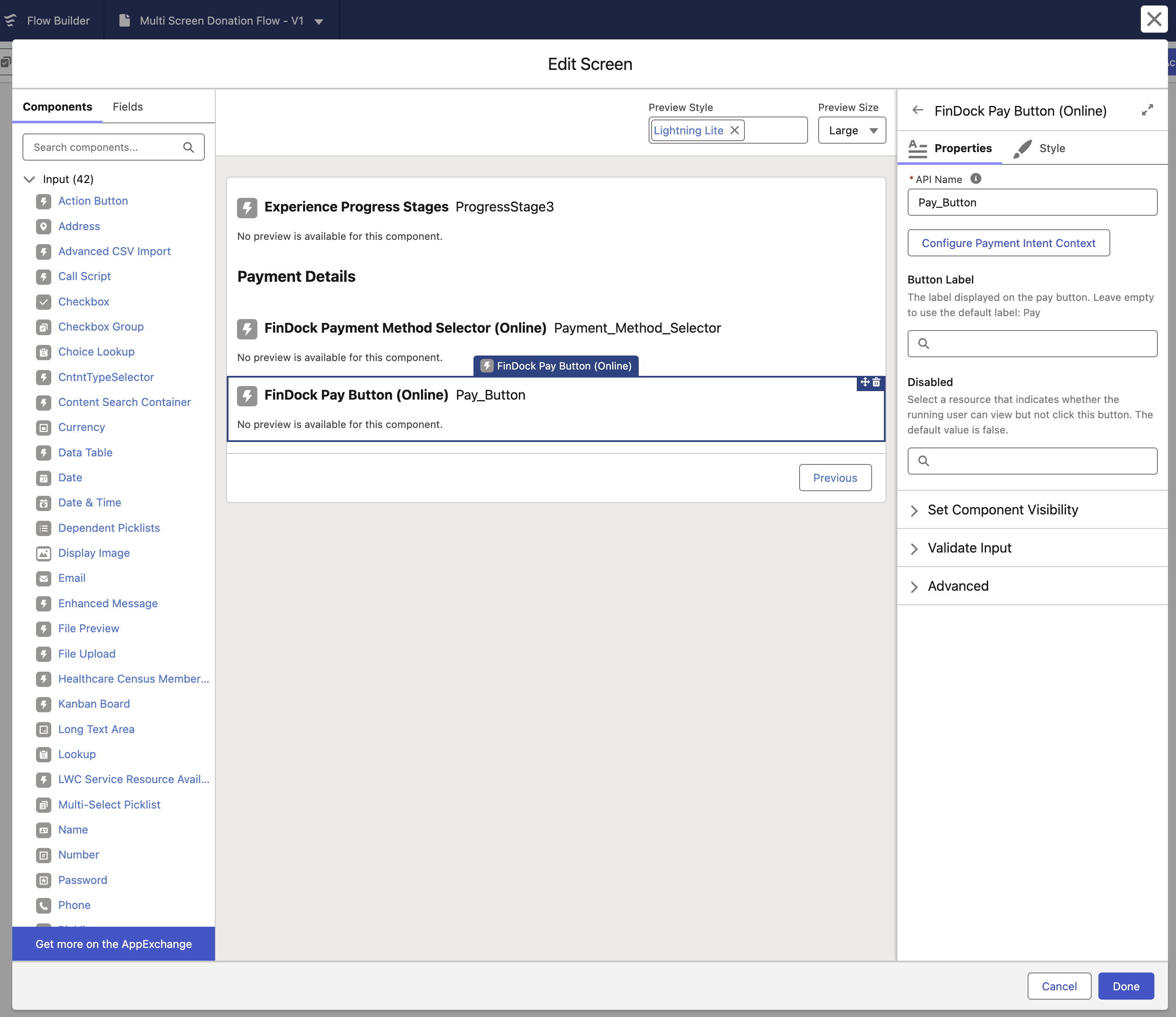
Task: Click the Currency component icon
Action: [x=44, y=427]
